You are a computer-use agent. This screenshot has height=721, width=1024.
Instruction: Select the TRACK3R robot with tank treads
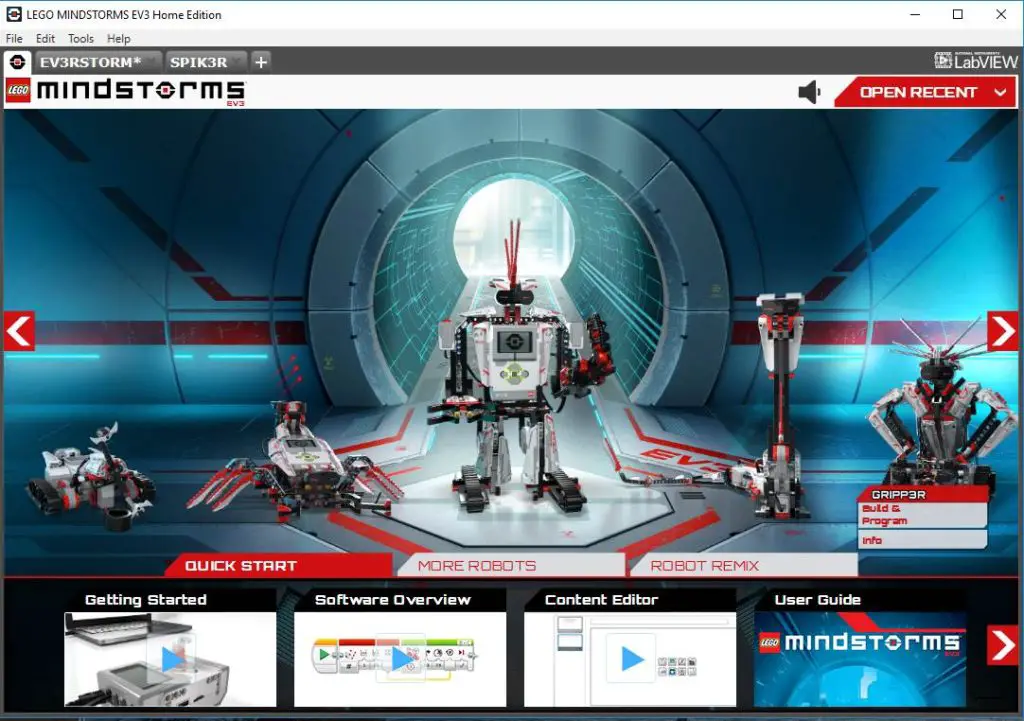pyautogui.click(x=91, y=477)
